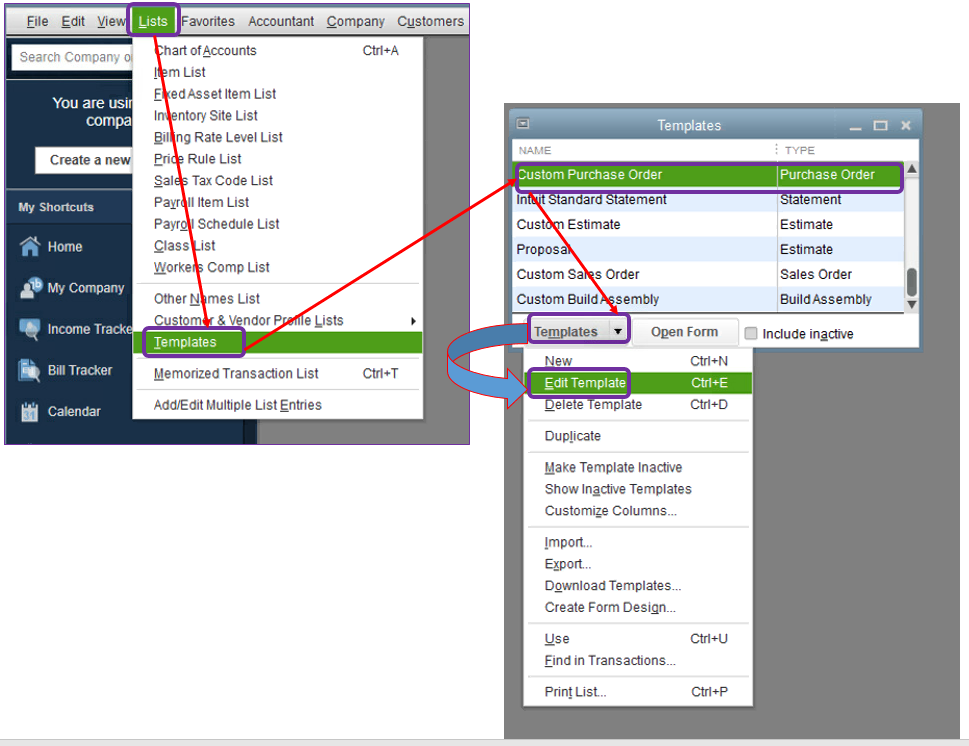Maximize the Templates window
Screen dimensions: 969x746
880,125
